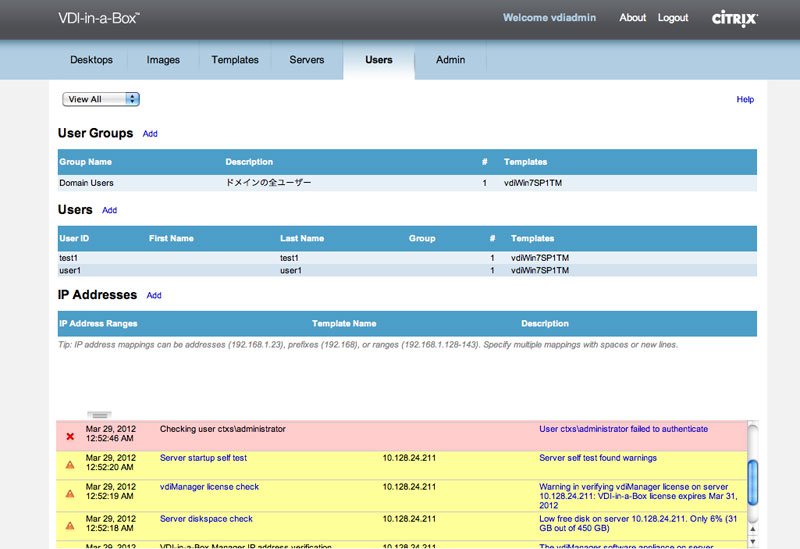This screenshot has width=800, height=549.
Task: Click the VDI-in-a-Box product logo
Action: pyautogui.click(x=98, y=18)
